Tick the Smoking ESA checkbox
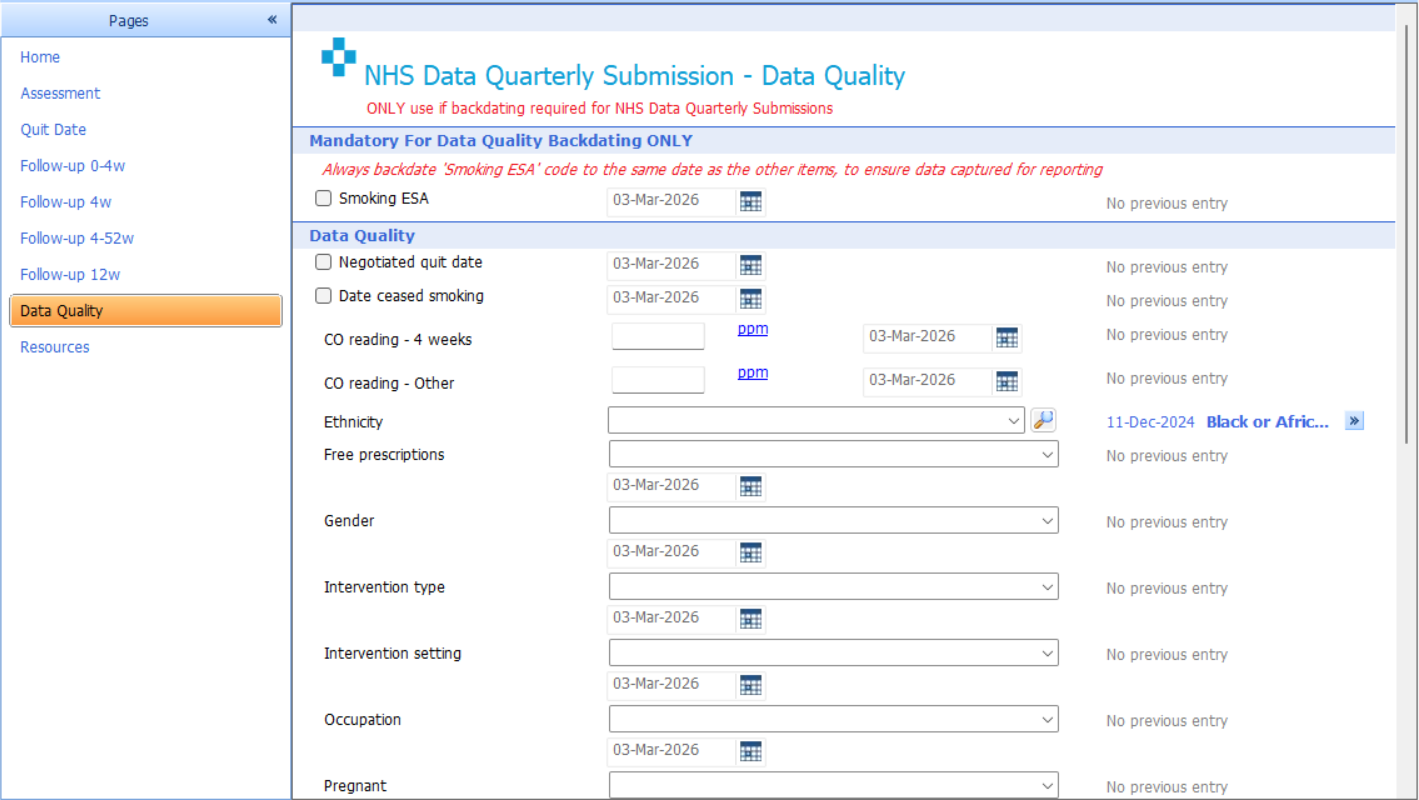The height and width of the screenshot is (800, 1419). point(323,198)
